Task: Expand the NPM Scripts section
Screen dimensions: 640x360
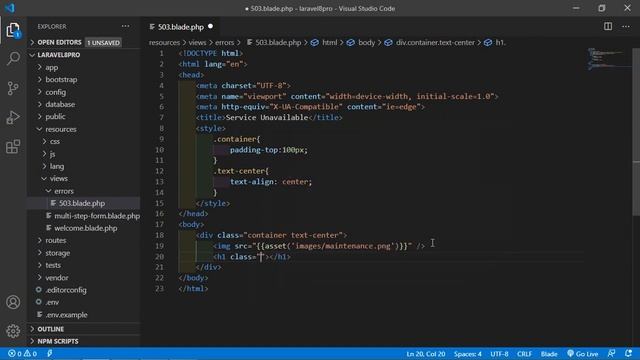Action: pos(58,341)
